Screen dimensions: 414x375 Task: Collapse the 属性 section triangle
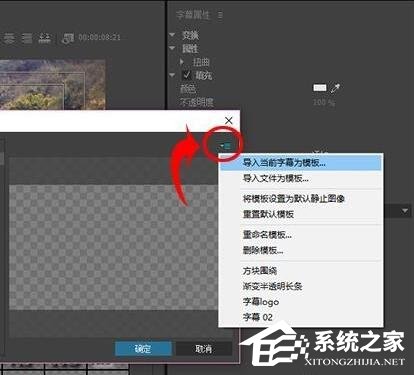click(172, 48)
